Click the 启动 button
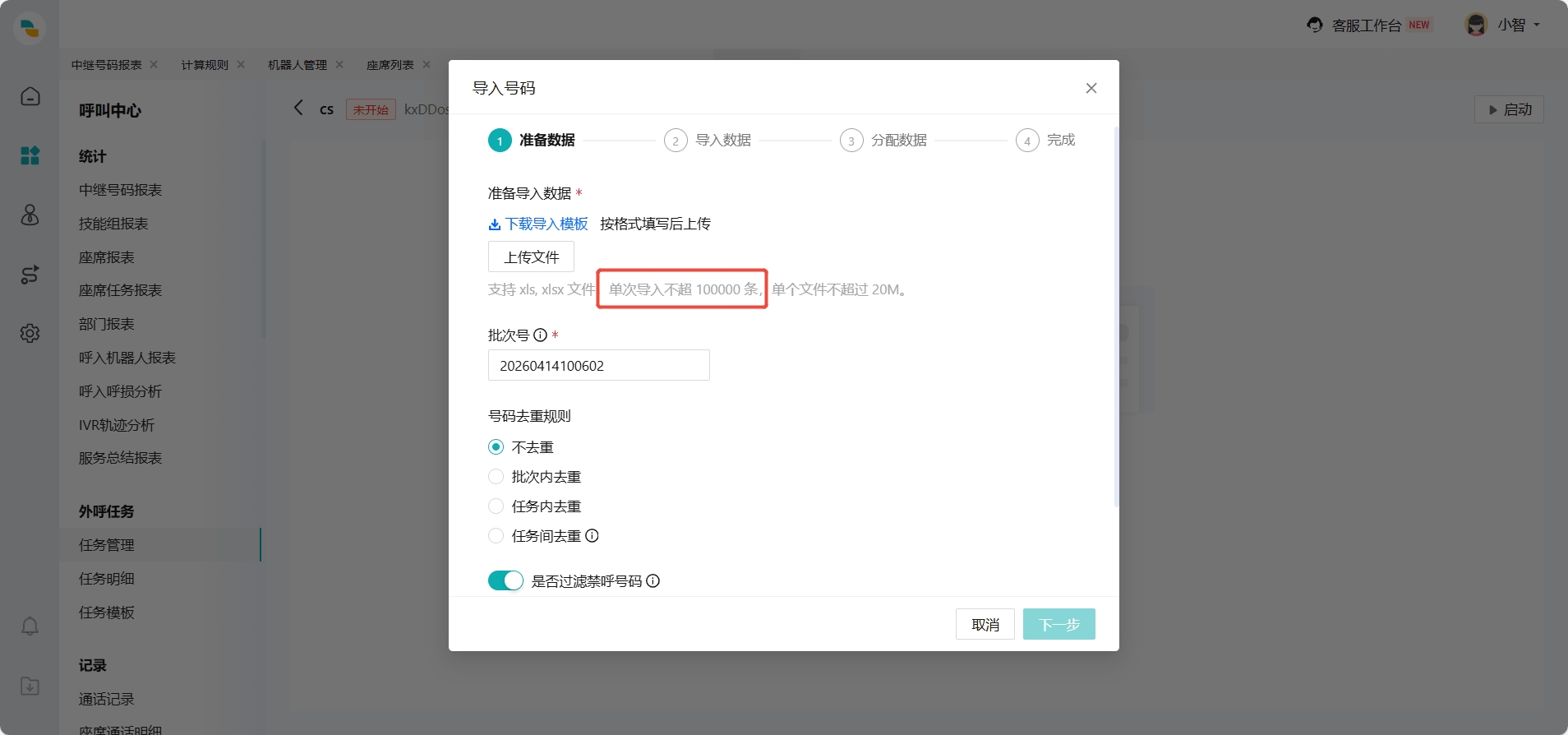This screenshot has height=735, width=1568. pyautogui.click(x=1510, y=109)
